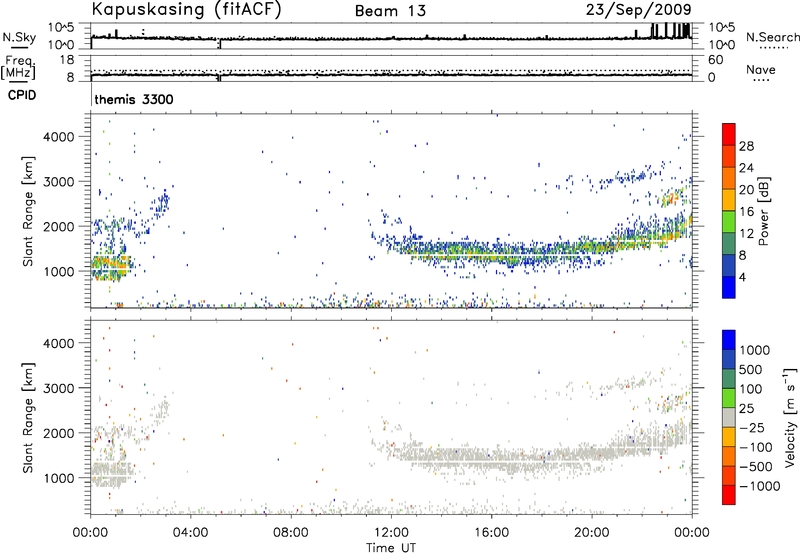This screenshot has height=554, width=800.
Task: Click the noise trace dip near 05:00
Action: [219, 44]
